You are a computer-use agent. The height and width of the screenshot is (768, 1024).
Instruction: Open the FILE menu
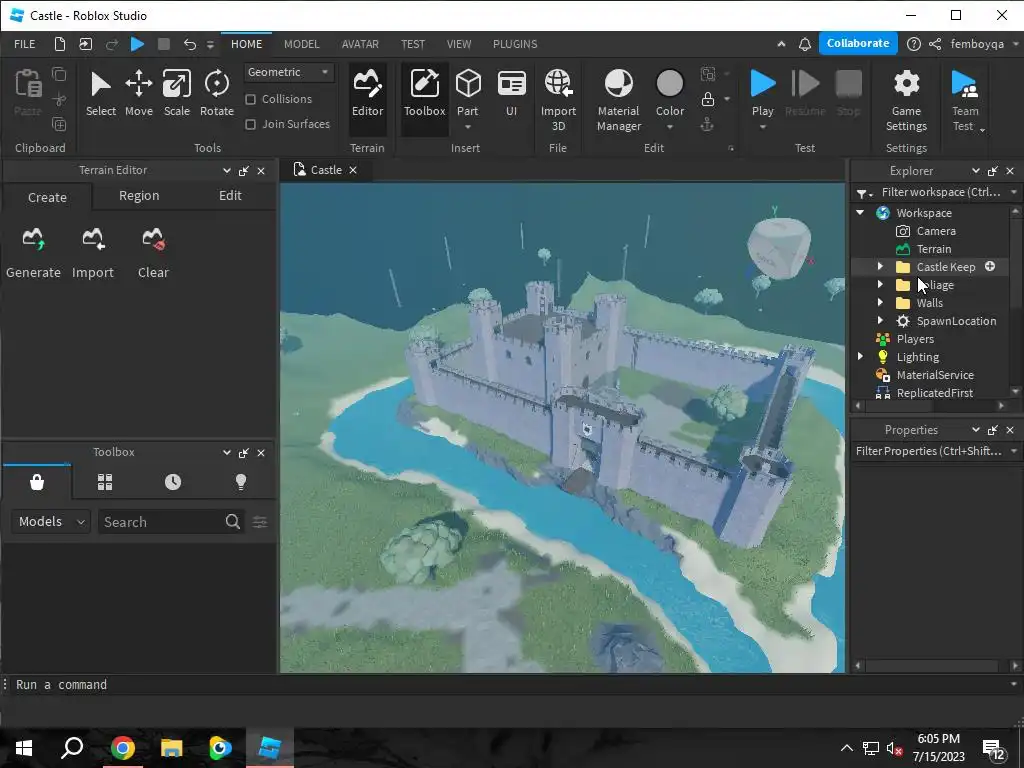[x=25, y=44]
